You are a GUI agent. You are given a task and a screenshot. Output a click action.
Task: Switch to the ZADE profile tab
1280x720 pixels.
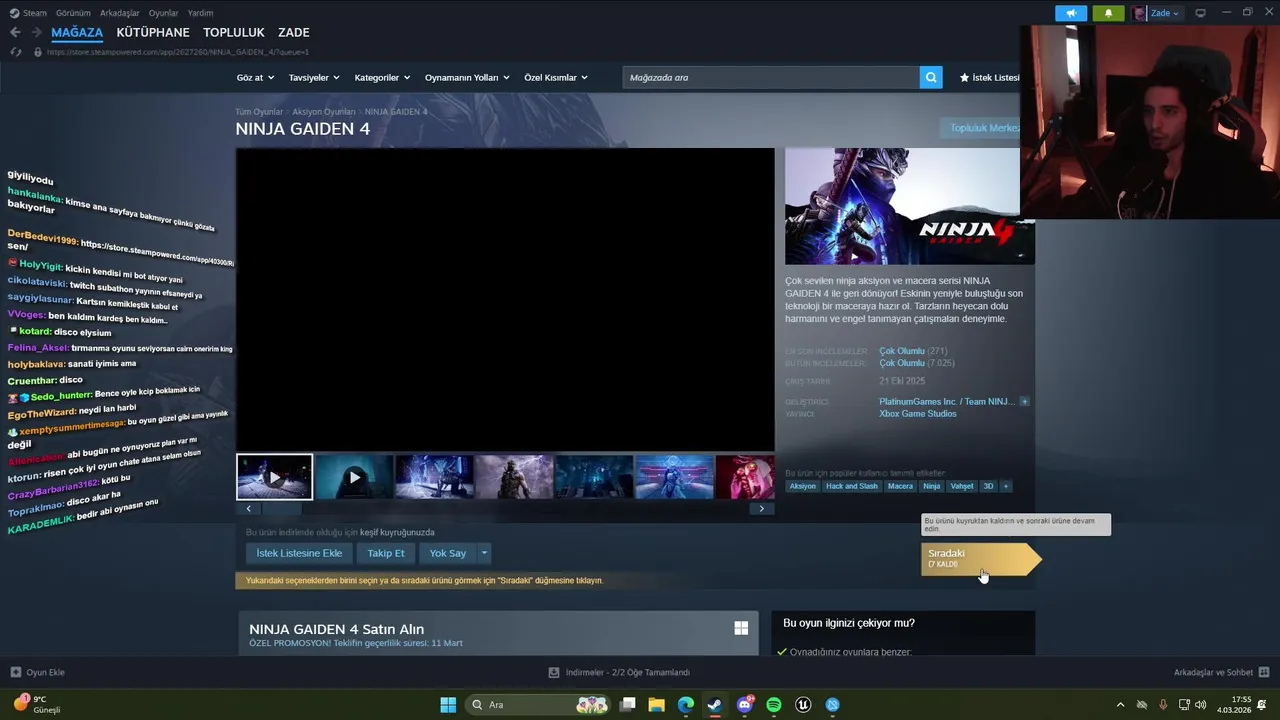coord(294,32)
